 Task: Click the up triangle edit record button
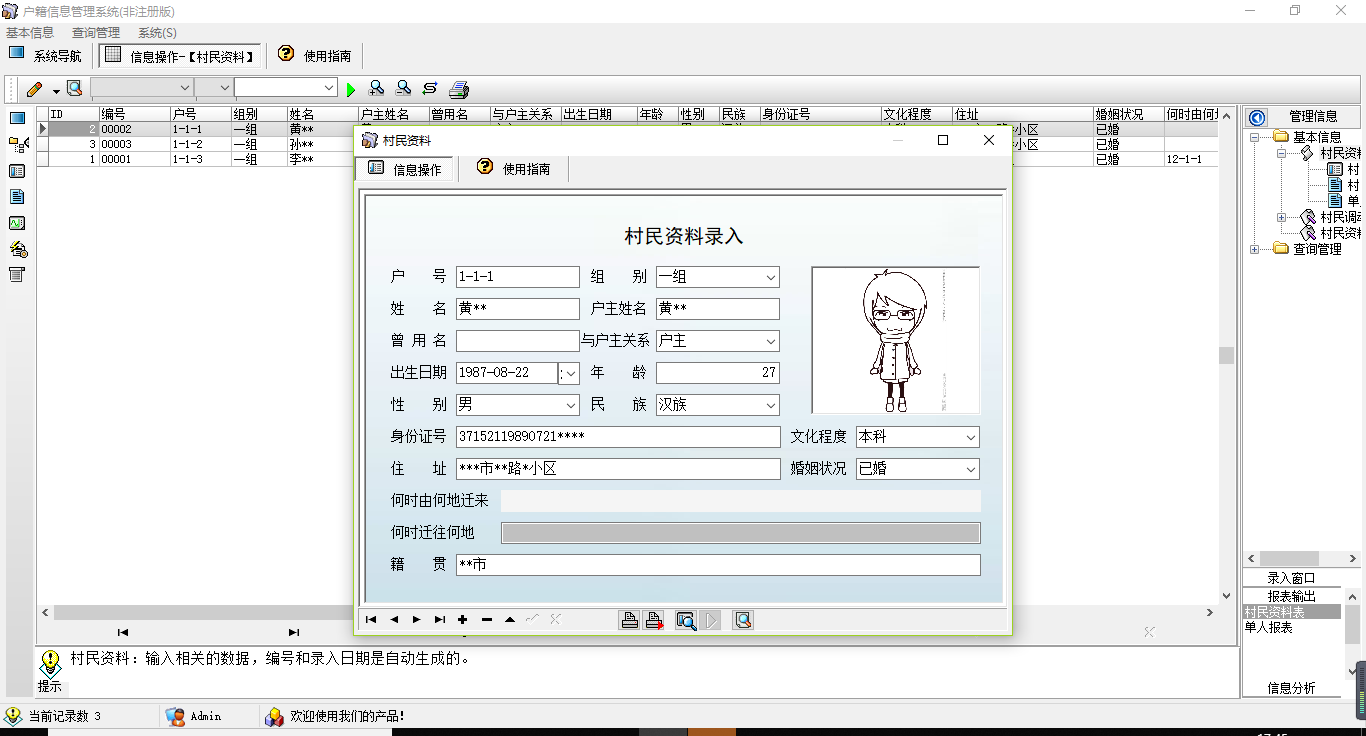510,620
